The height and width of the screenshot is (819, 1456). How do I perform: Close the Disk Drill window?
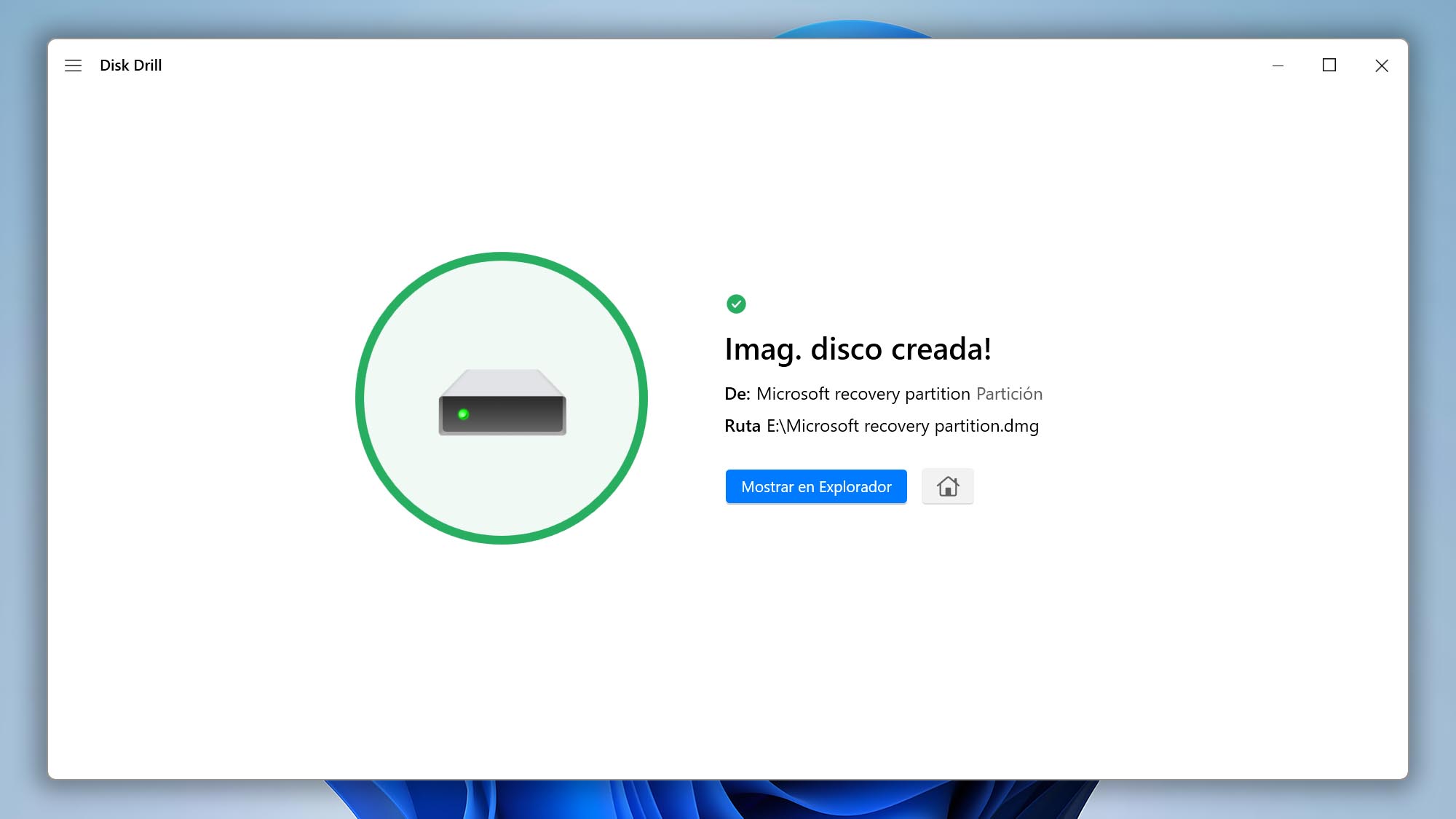(x=1381, y=66)
